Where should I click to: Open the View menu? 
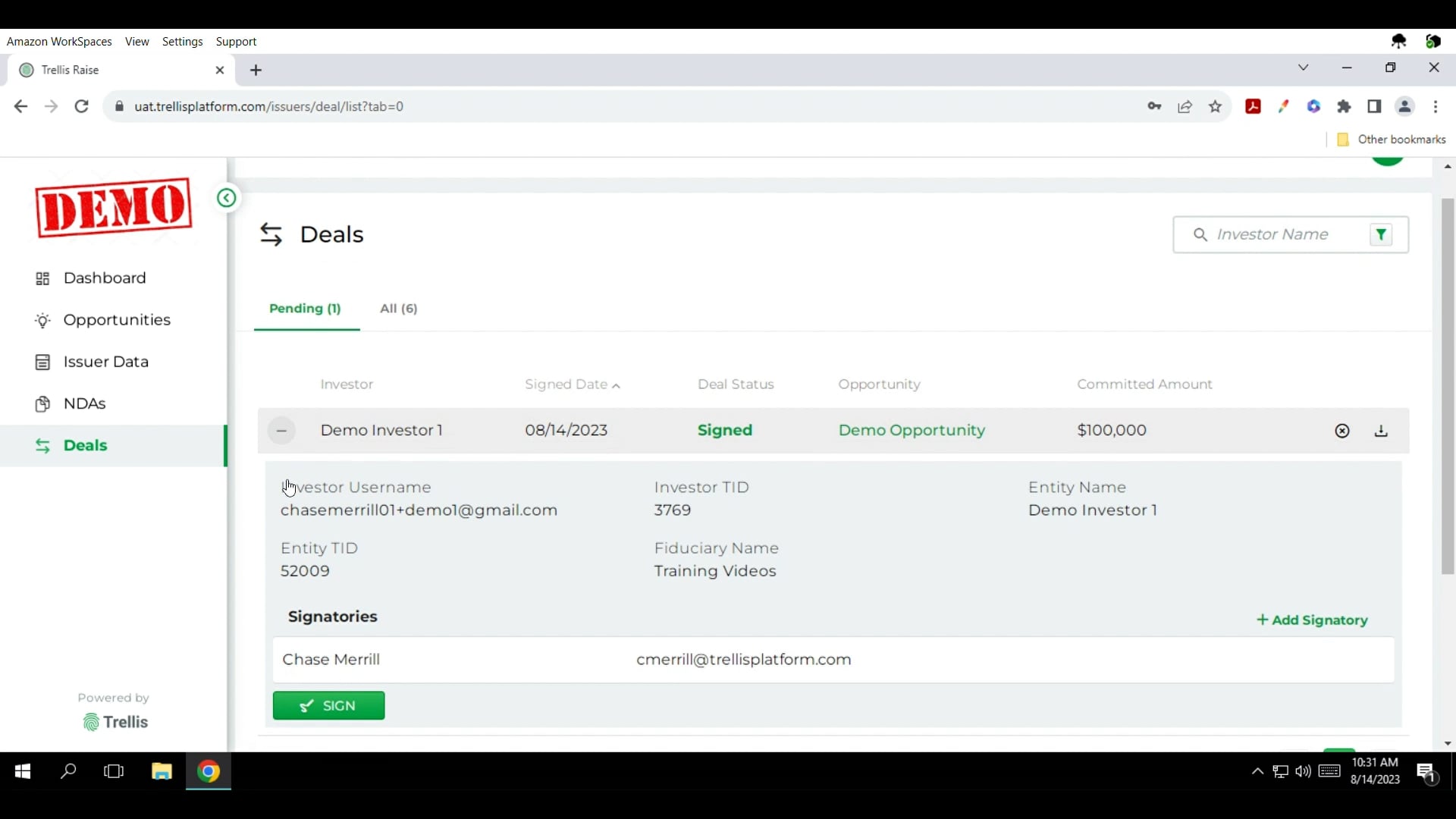pyautogui.click(x=137, y=42)
